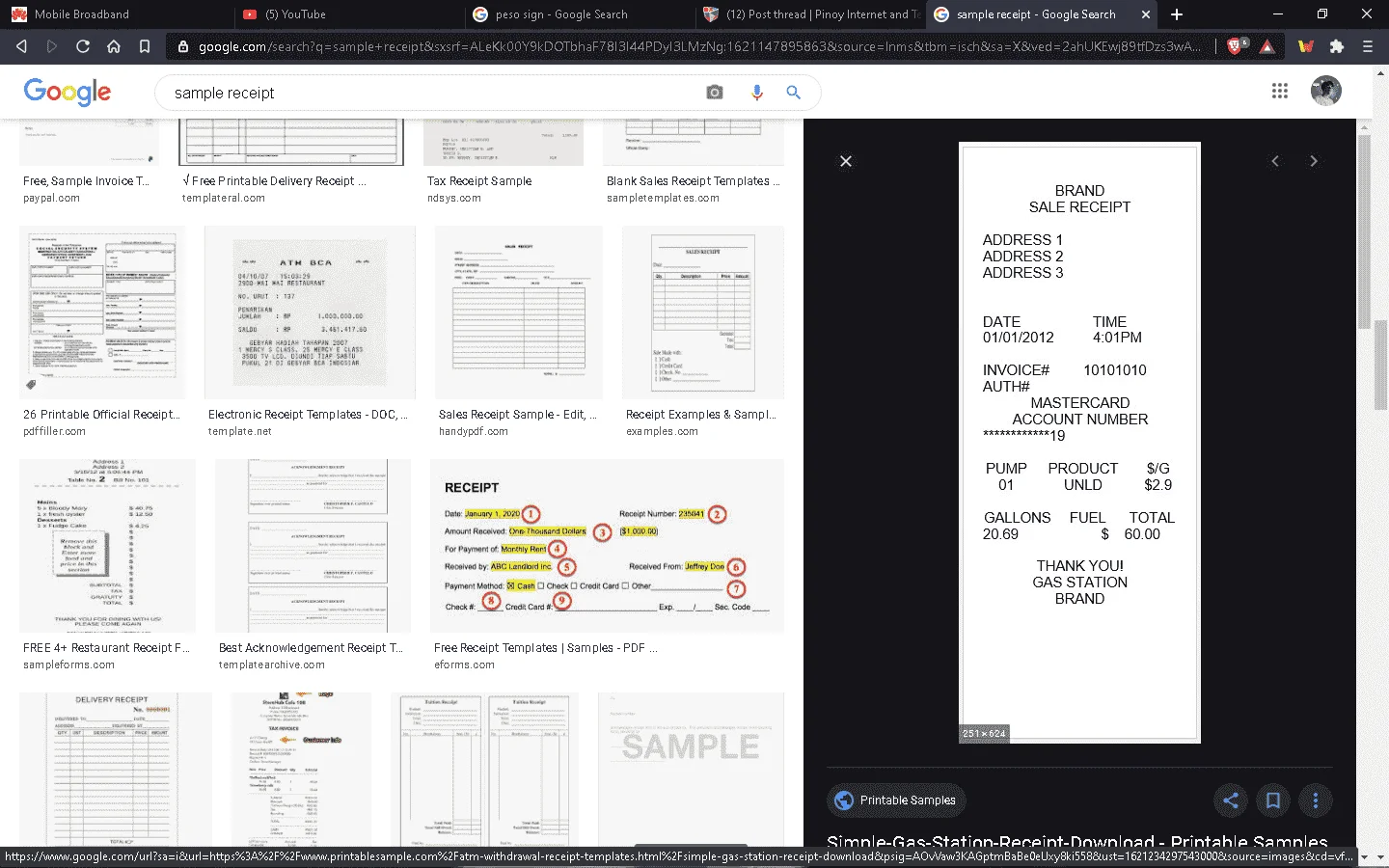Show next image in preview panel
The height and width of the screenshot is (868, 1389).
1314,161
